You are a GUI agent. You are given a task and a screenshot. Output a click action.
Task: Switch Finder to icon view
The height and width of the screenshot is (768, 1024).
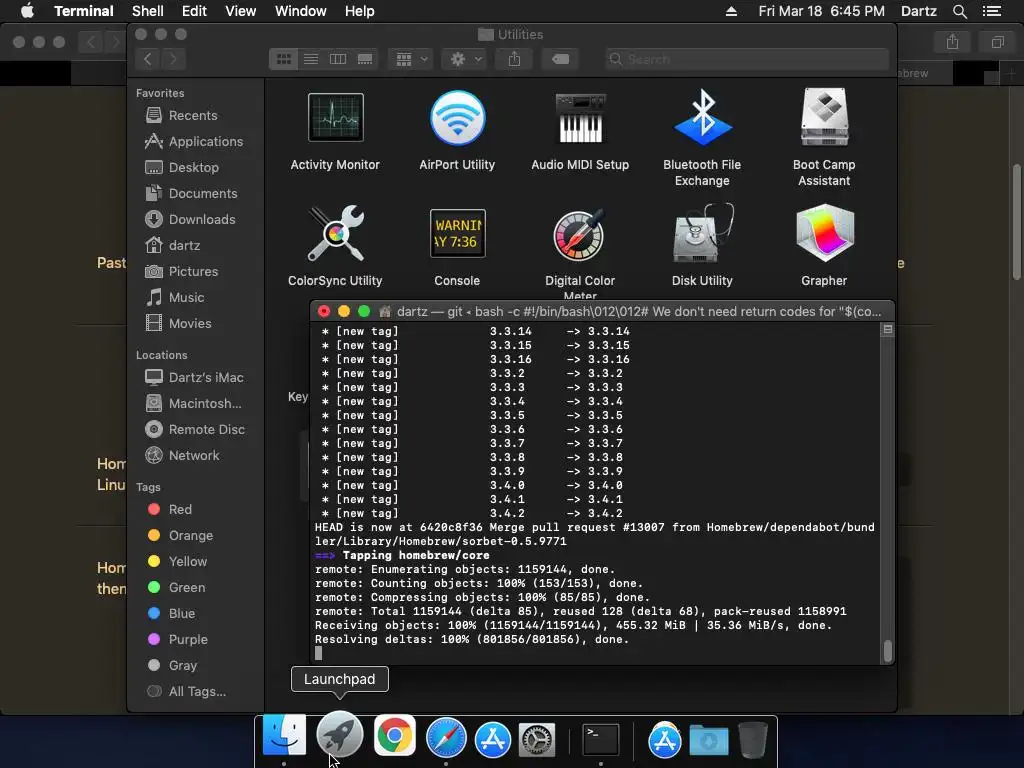[x=283, y=59]
